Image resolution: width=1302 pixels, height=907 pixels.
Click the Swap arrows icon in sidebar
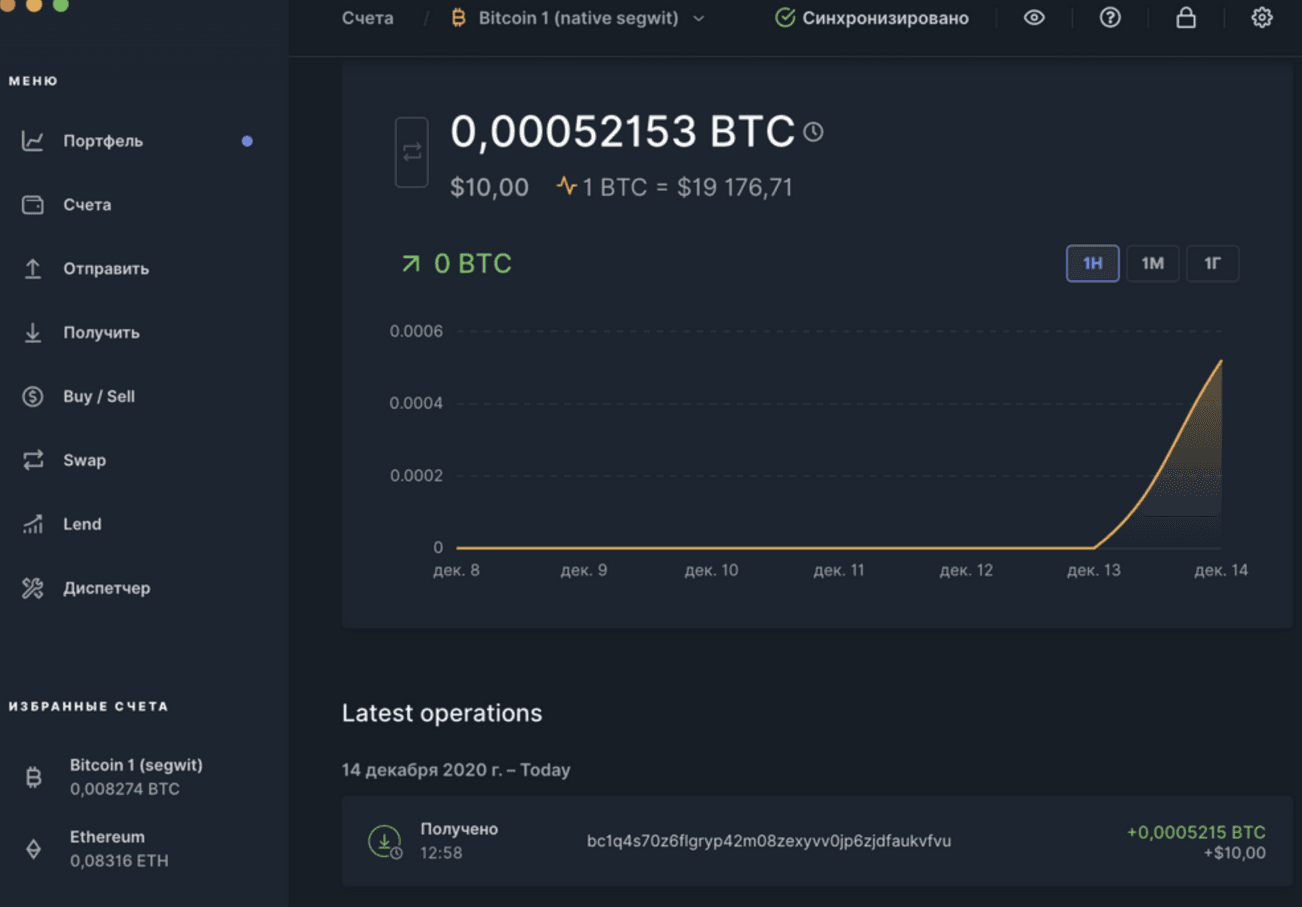[33, 460]
